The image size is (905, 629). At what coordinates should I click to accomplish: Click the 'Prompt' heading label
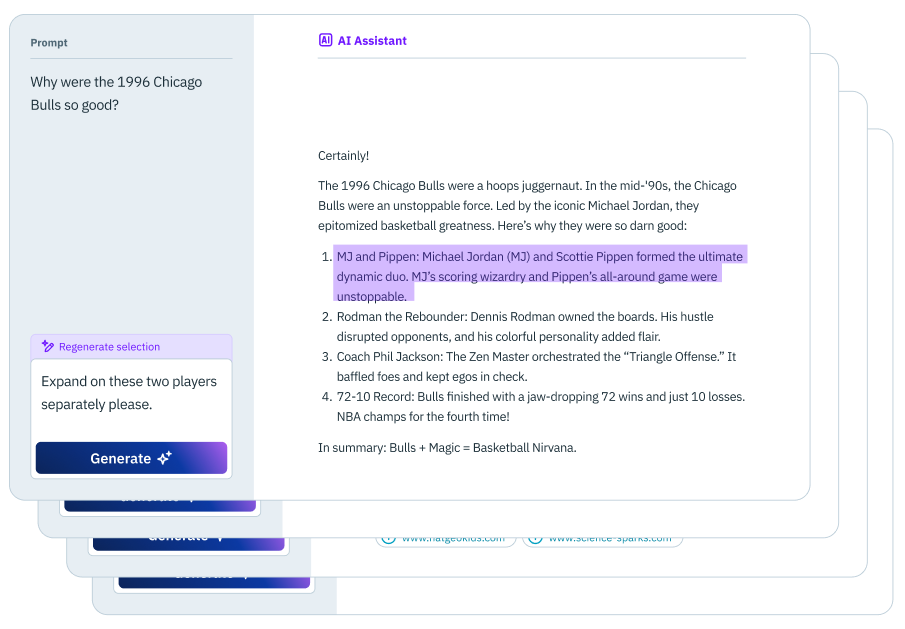tap(49, 43)
